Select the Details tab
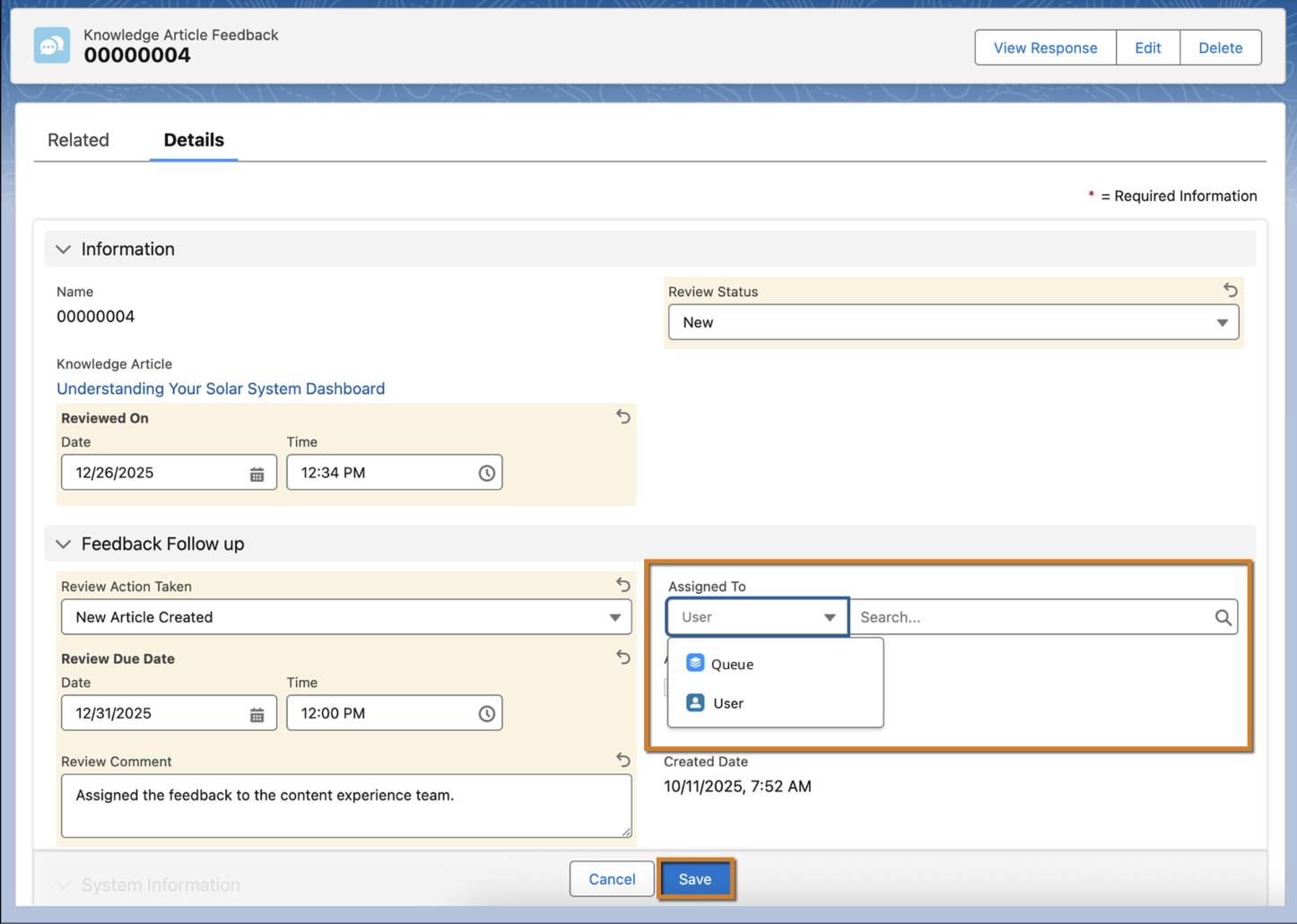The image size is (1297, 924). 194,140
